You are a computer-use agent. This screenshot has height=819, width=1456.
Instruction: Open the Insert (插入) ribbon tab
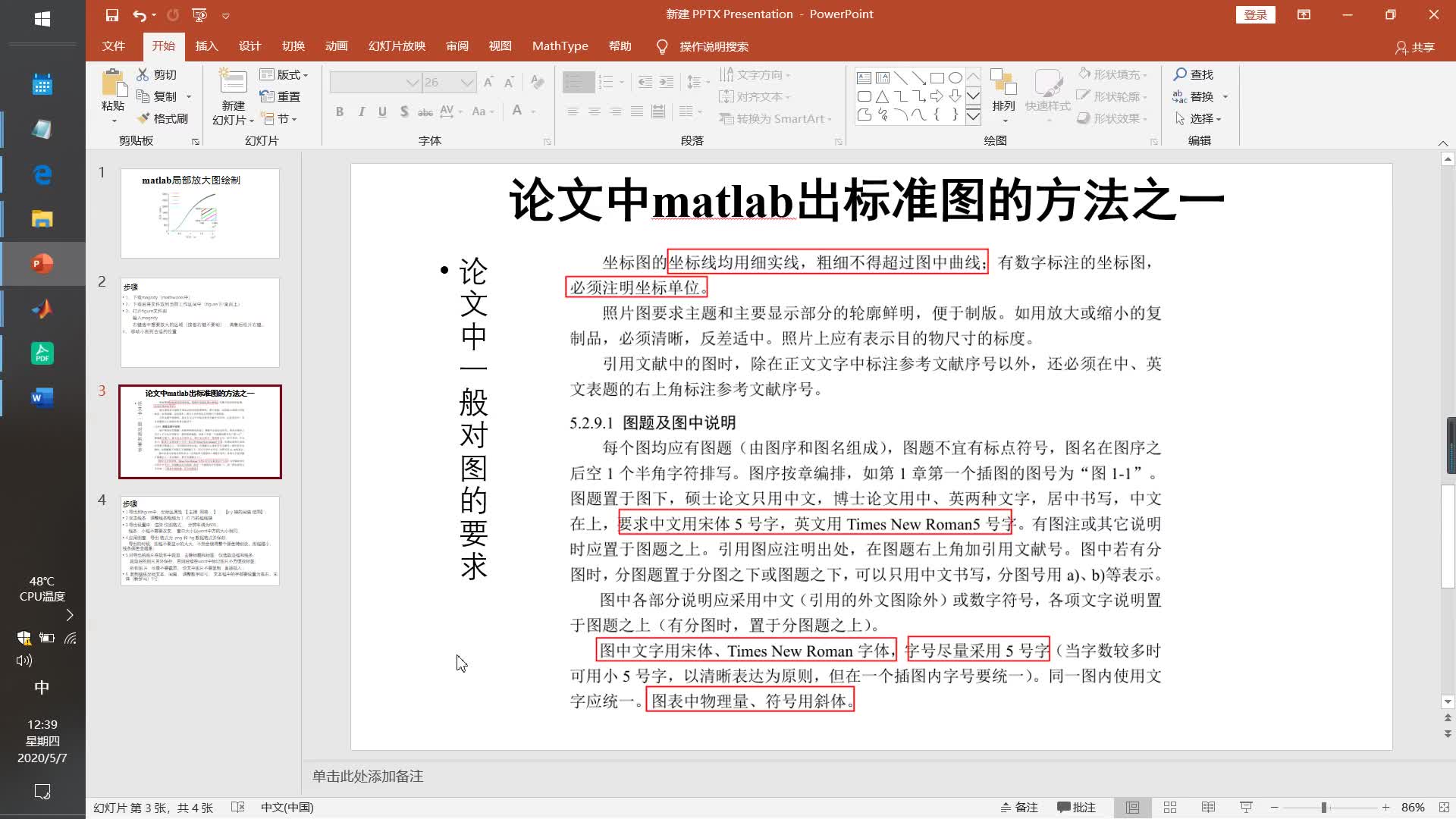click(206, 46)
